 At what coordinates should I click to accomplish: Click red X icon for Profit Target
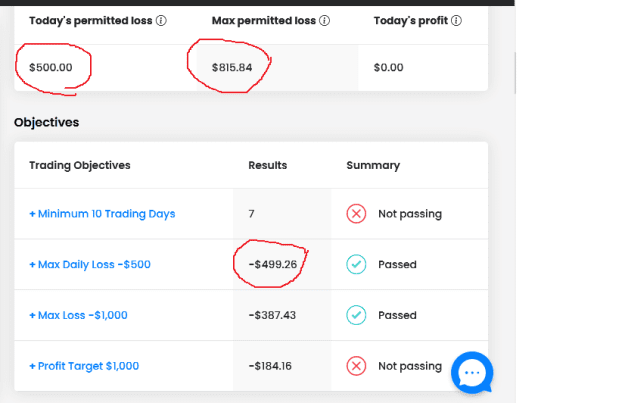tap(356, 366)
